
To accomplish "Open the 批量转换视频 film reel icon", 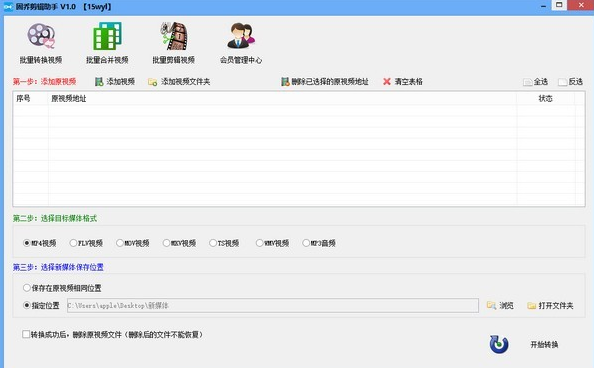I will [41, 36].
